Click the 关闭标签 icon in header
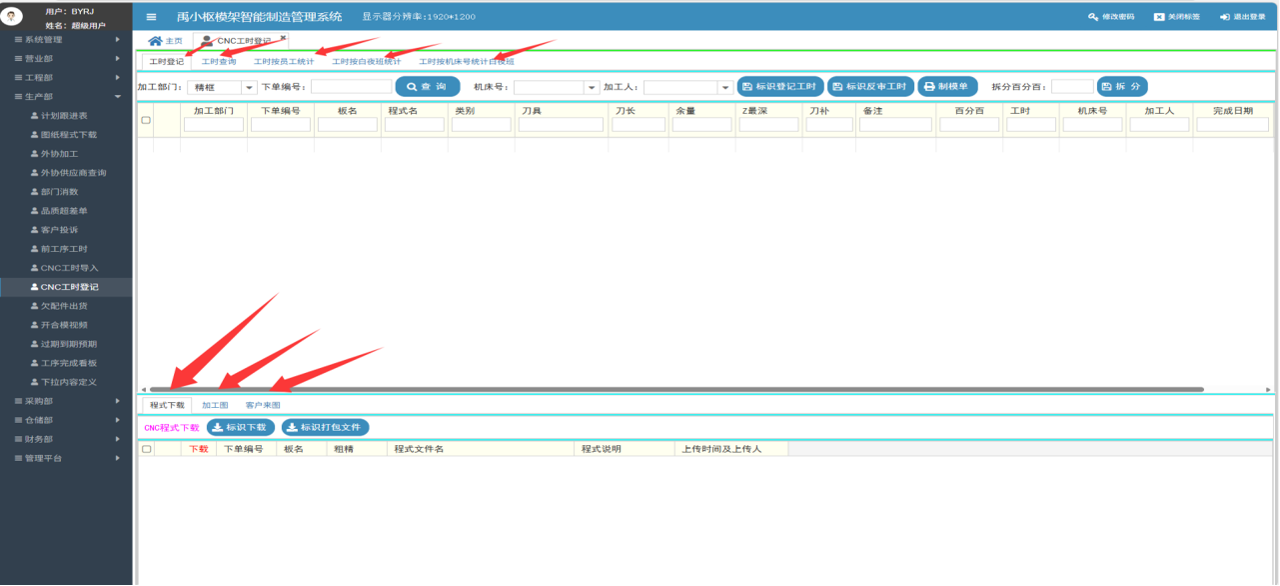 [x=1159, y=17]
